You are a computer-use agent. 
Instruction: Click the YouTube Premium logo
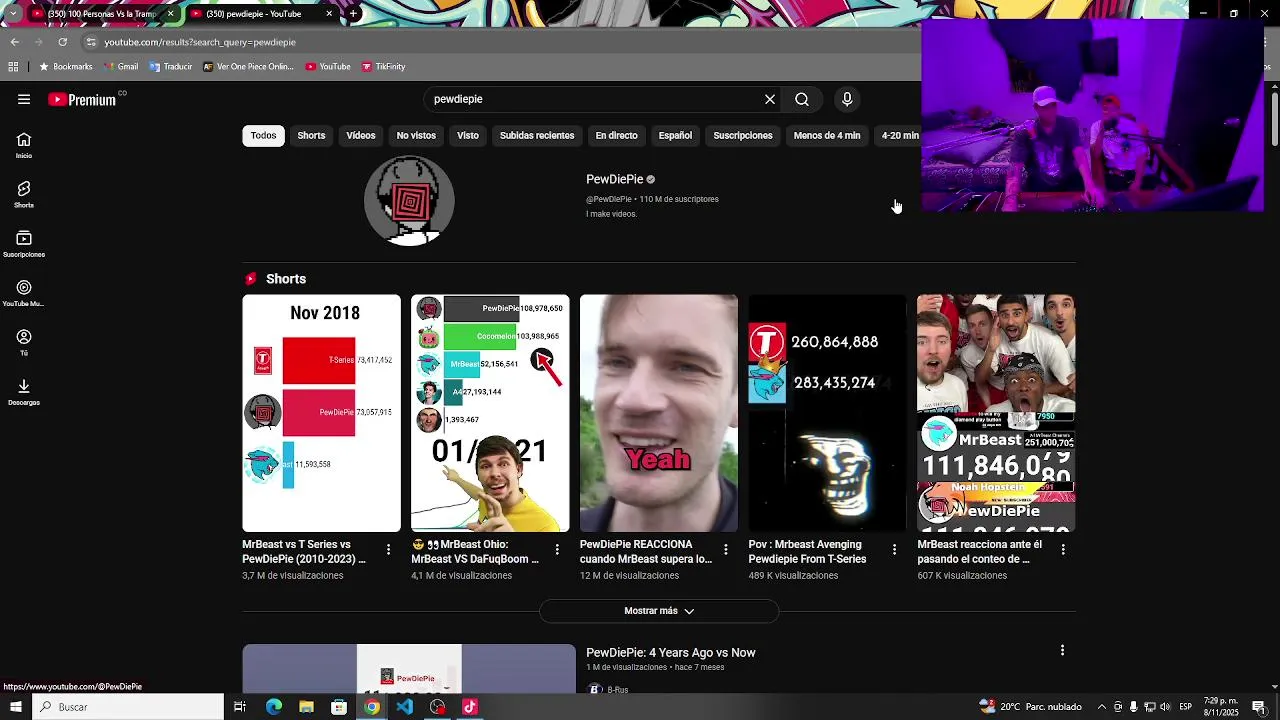point(82,99)
